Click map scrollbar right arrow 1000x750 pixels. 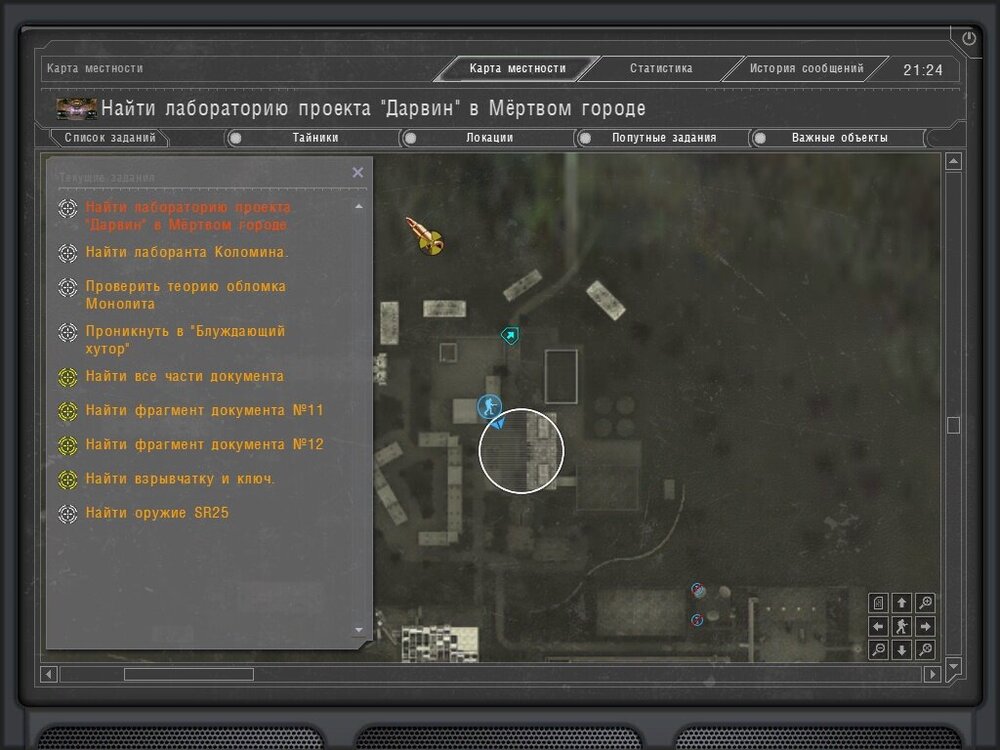pos(932,674)
